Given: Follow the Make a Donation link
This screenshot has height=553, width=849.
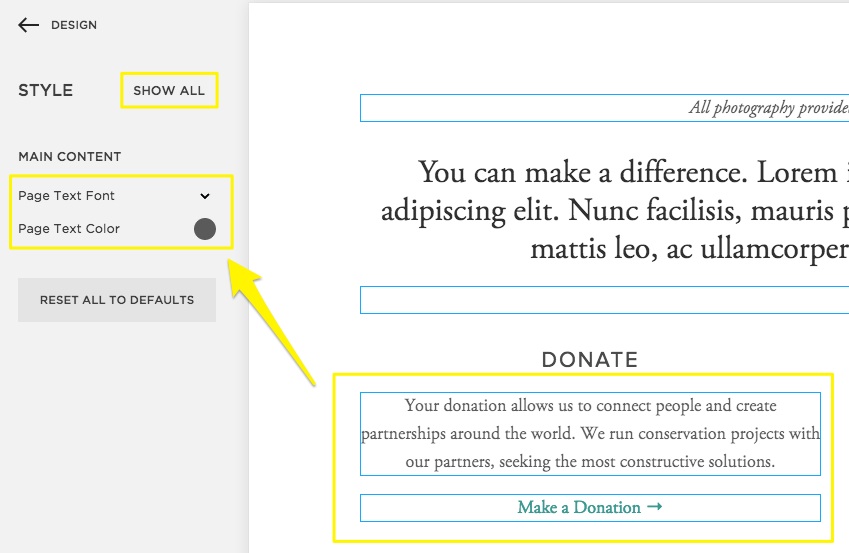Looking at the screenshot, I should pos(579,508).
